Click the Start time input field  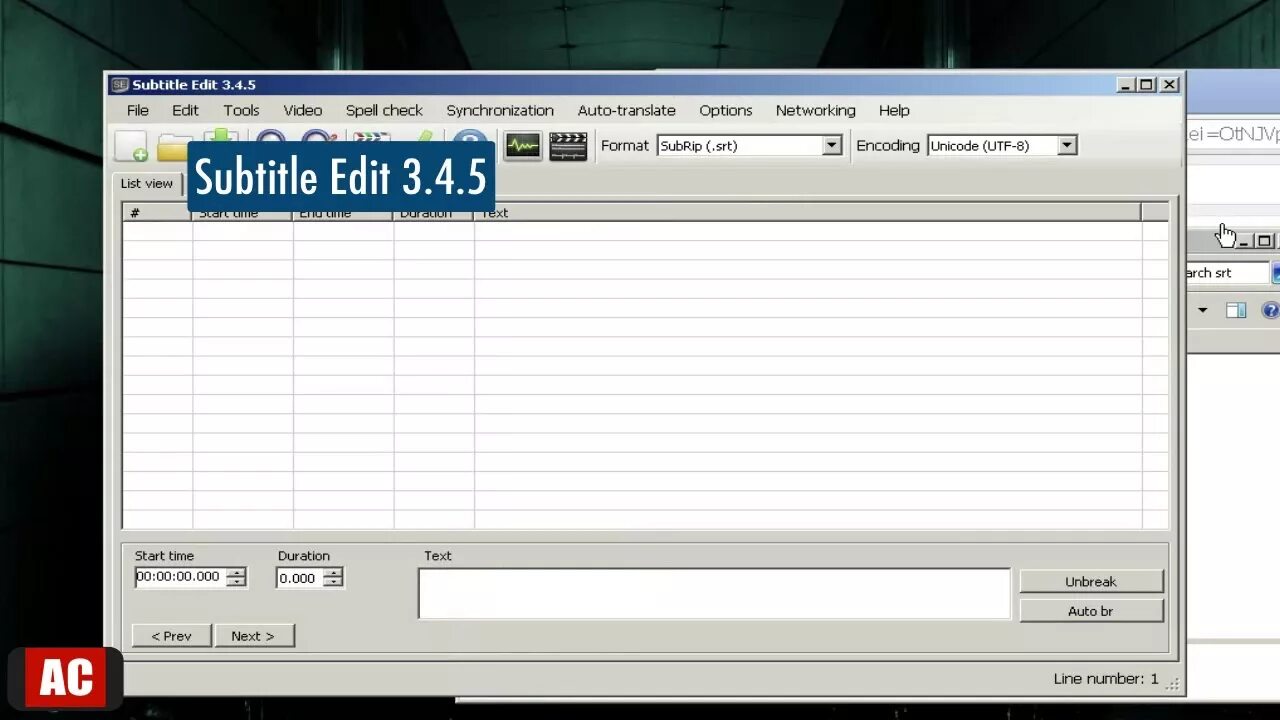(x=180, y=577)
